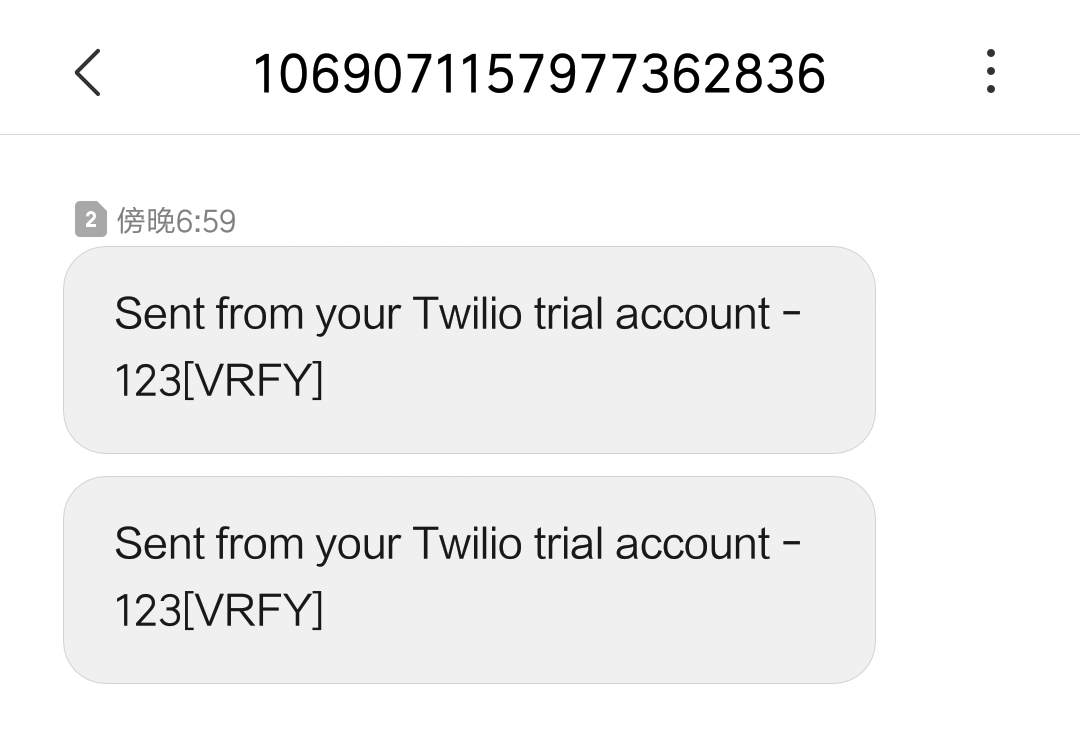Select the second Twilio trial message bubble
Image resolution: width=1080 pixels, height=745 pixels.
[x=469, y=580]
